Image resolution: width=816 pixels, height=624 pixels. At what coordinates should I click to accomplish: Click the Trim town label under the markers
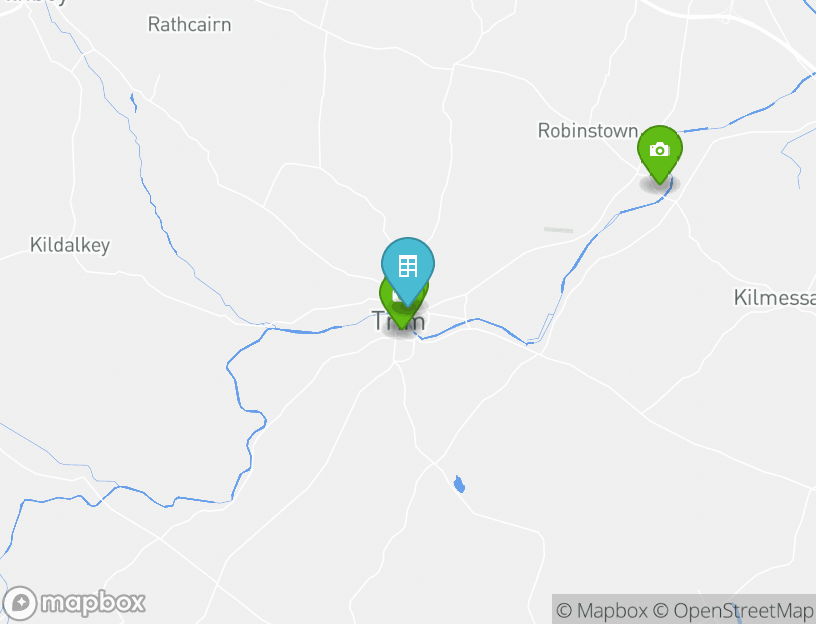coord(399,321)
